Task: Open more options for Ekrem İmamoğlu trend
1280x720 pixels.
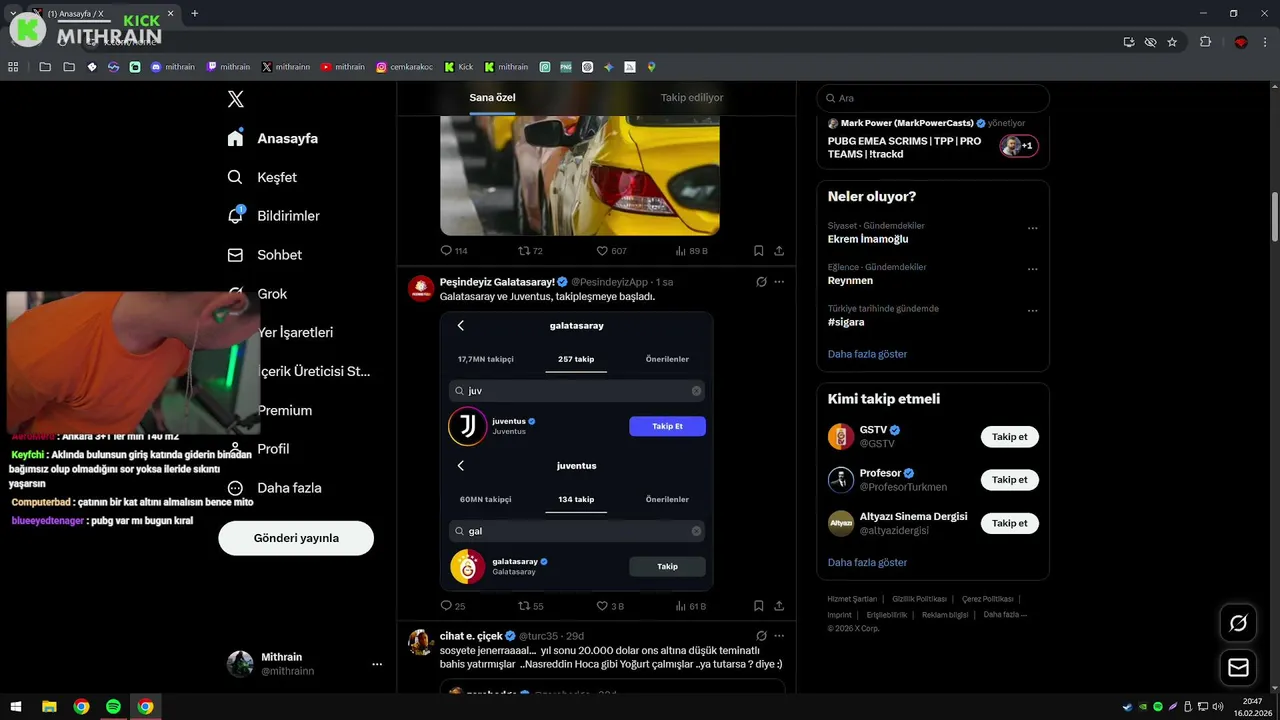Action: click(1033, 228)
